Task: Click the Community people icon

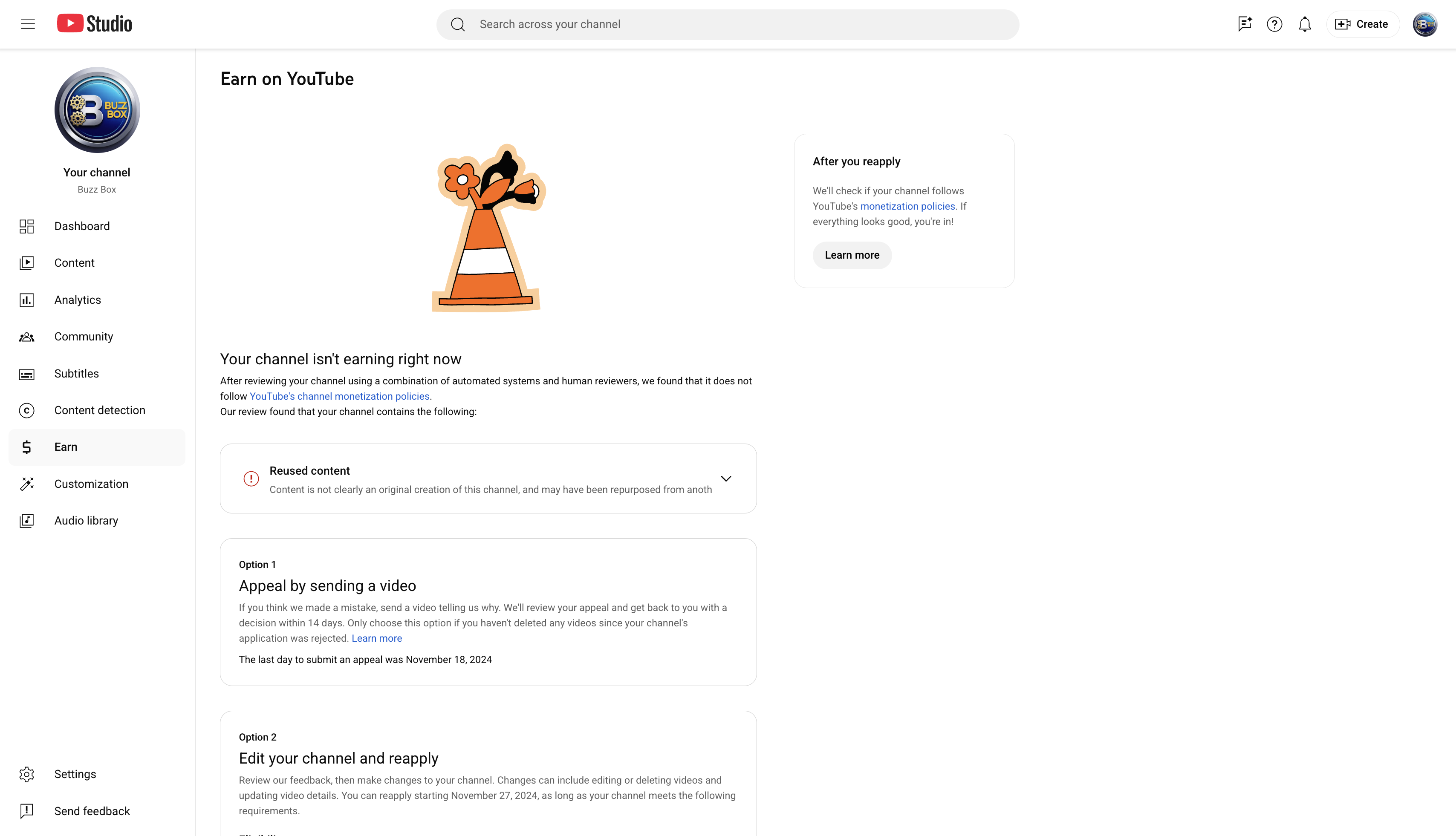Action: pos(26,337)
